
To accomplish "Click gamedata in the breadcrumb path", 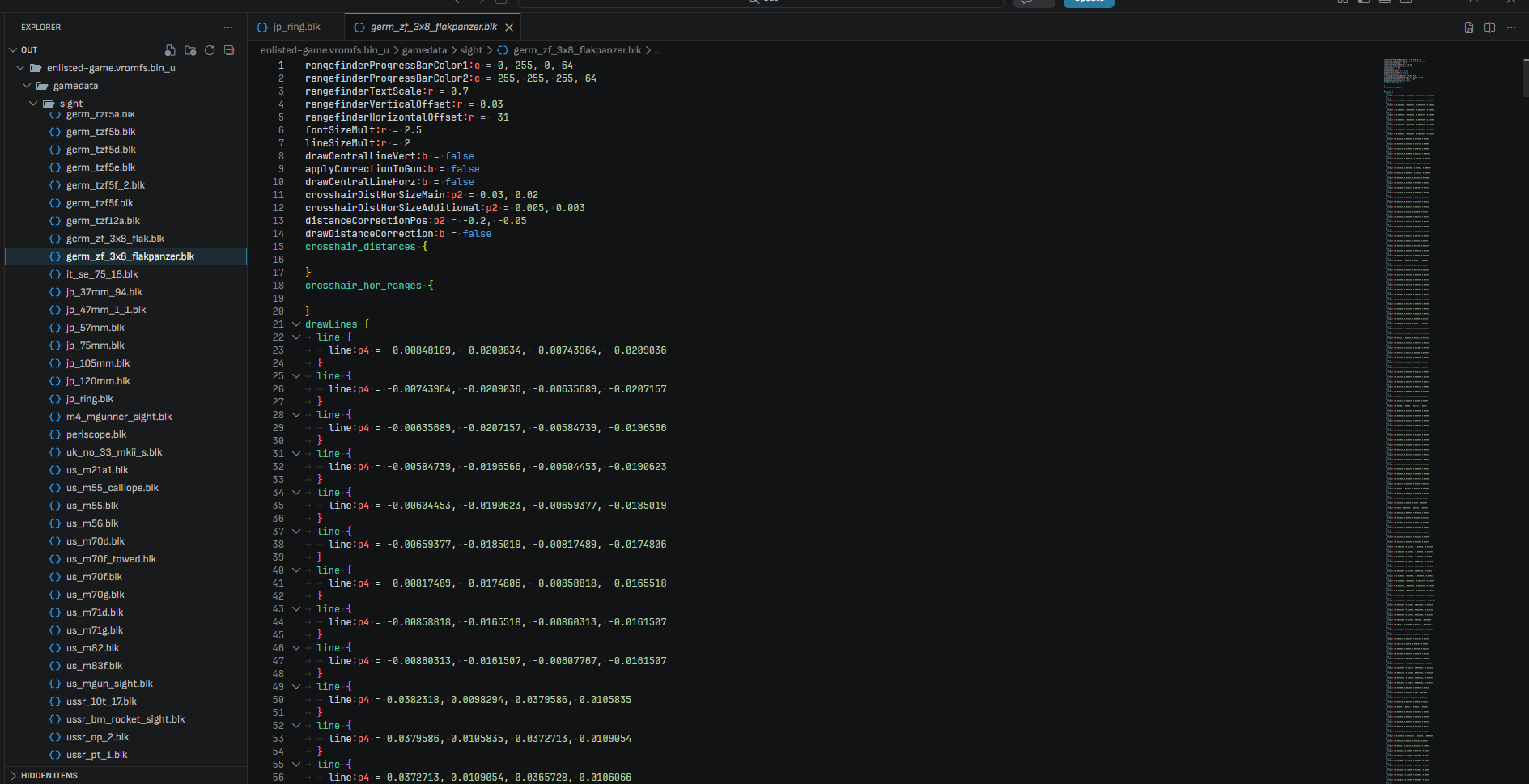I will 424,50.
